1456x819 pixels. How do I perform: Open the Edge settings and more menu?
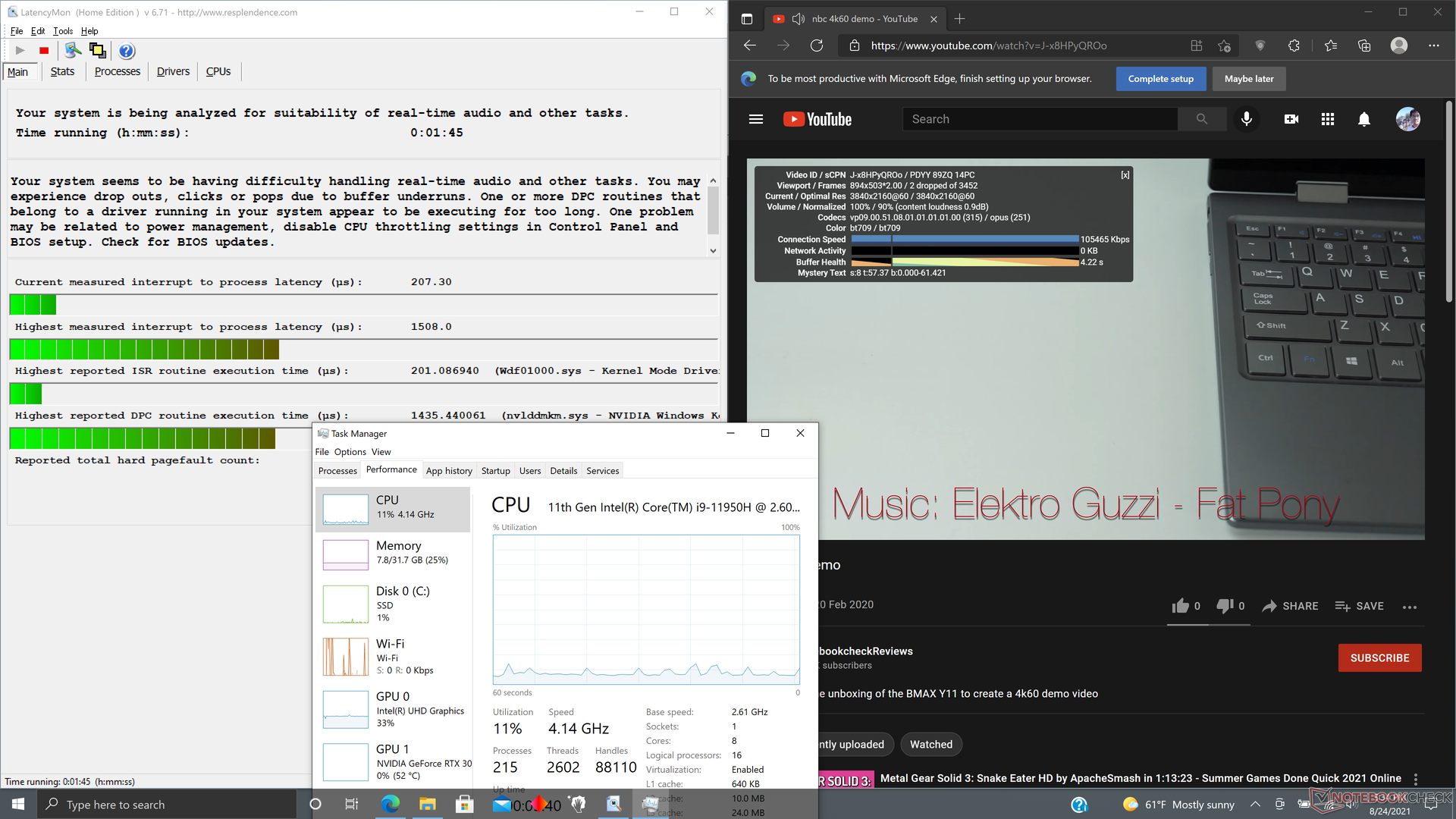point(1433,45)
